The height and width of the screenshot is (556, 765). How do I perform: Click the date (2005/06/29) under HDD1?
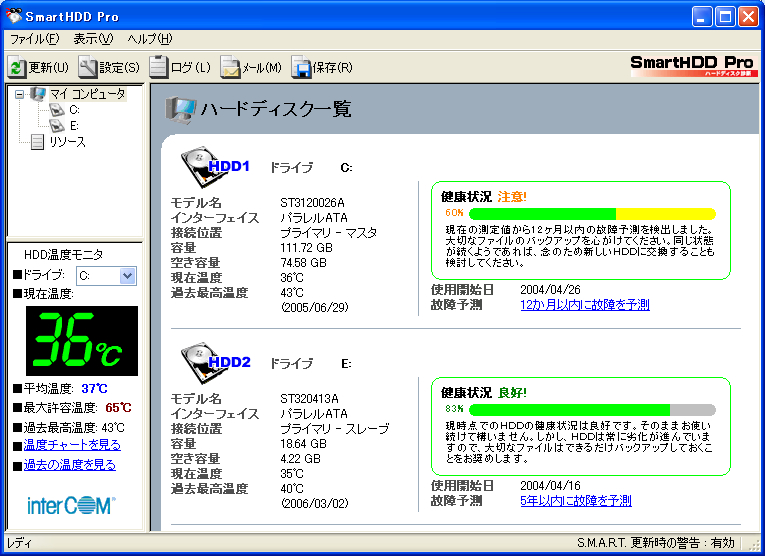[315, 308]
